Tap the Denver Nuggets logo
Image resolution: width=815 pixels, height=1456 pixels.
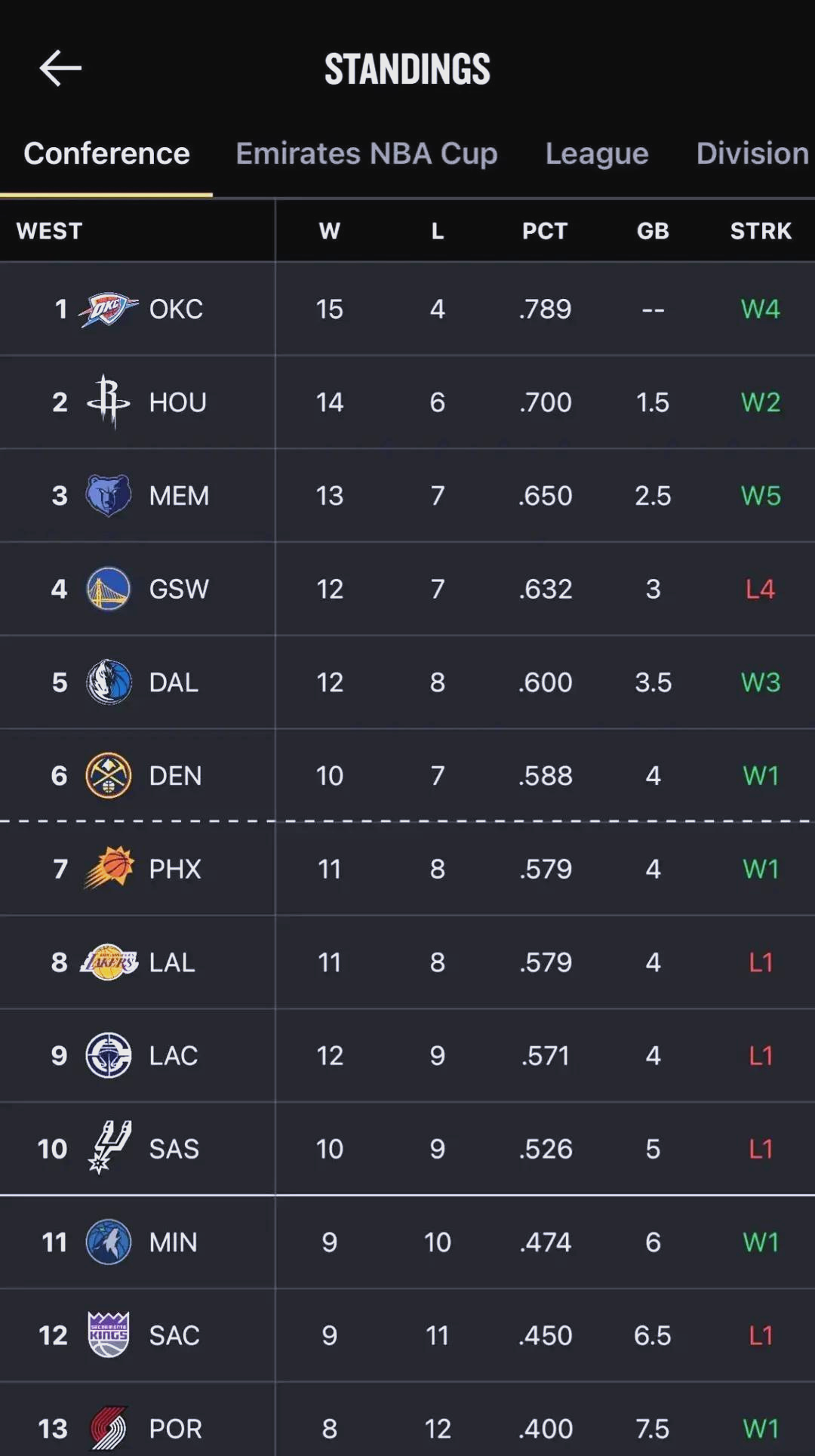click(109, 775)
